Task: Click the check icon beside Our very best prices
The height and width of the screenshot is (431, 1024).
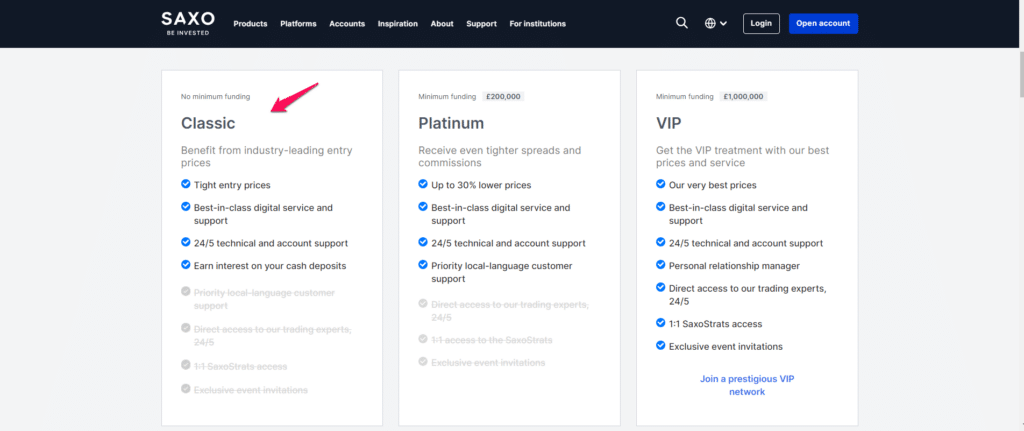Action: [661, 185]
